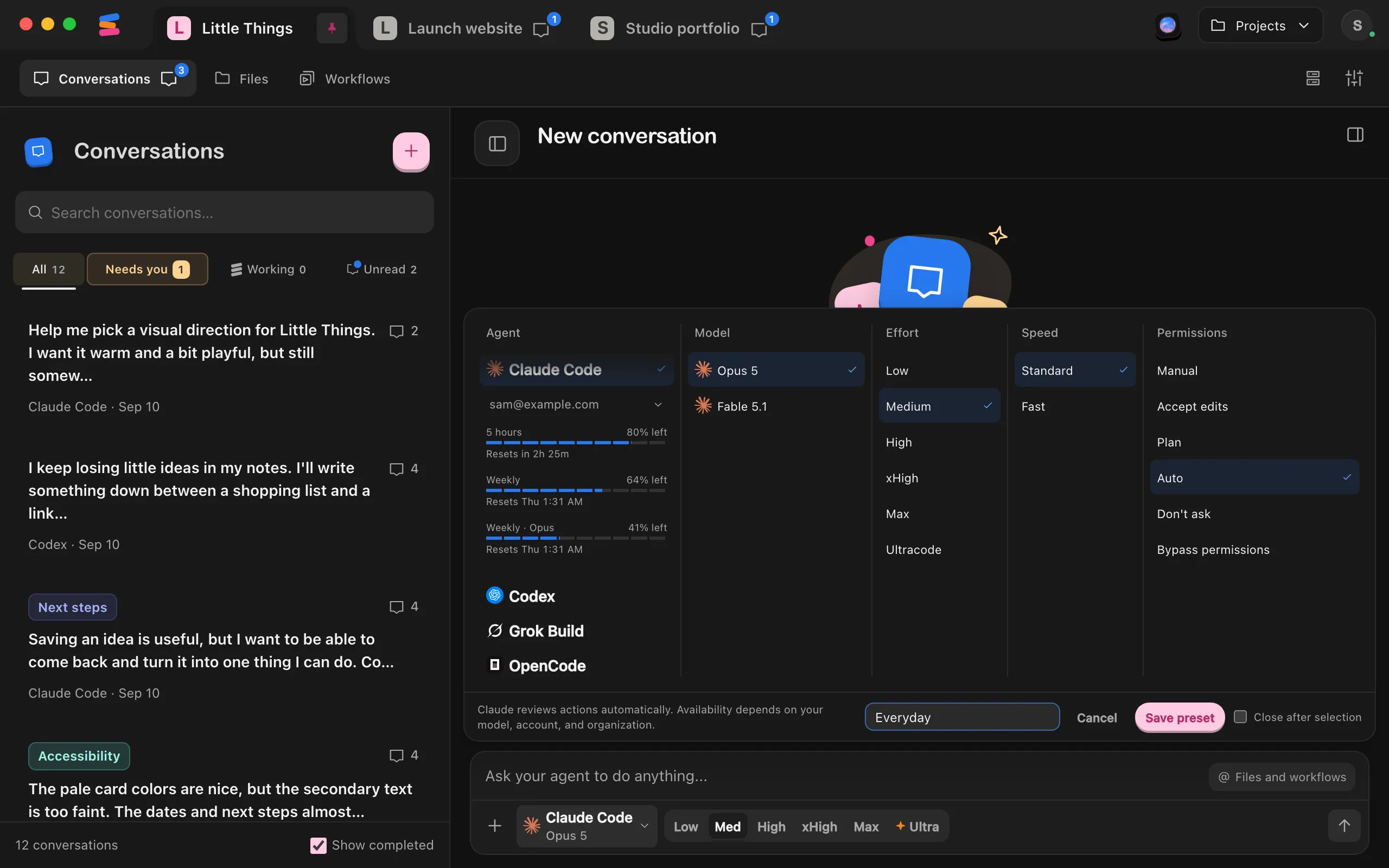Click the Save preset button
The width and height of the screenshot is (1389, 868).
(x=1180, y=717)
